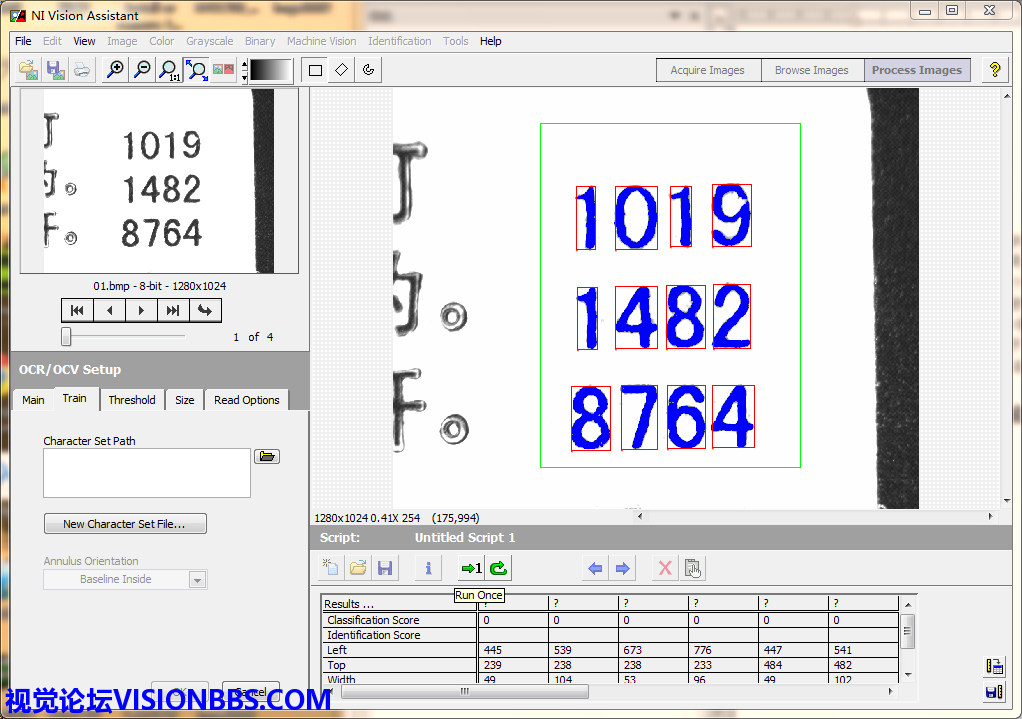The width and height of the screenshot is (1022, 719).
Task: Browse for a character set path folder
Action: 267,456
